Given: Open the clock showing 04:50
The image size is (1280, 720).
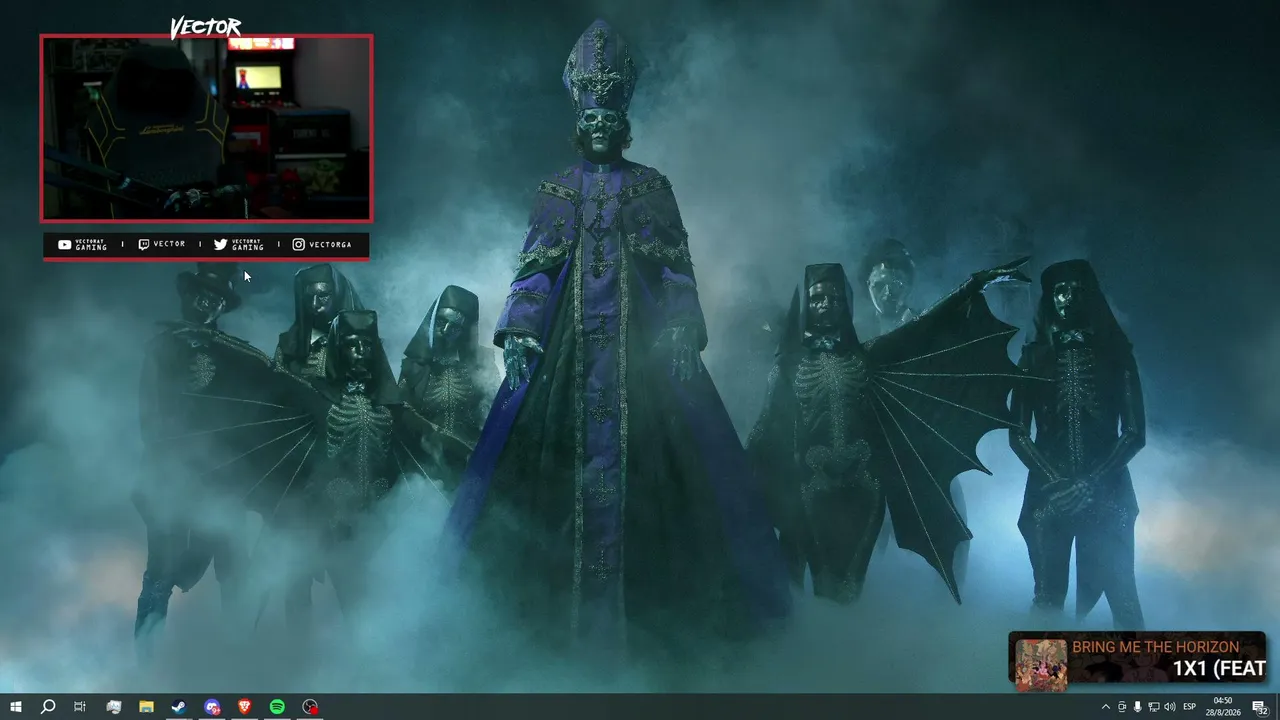Looking at the screenshot, I should [1223, 707].
